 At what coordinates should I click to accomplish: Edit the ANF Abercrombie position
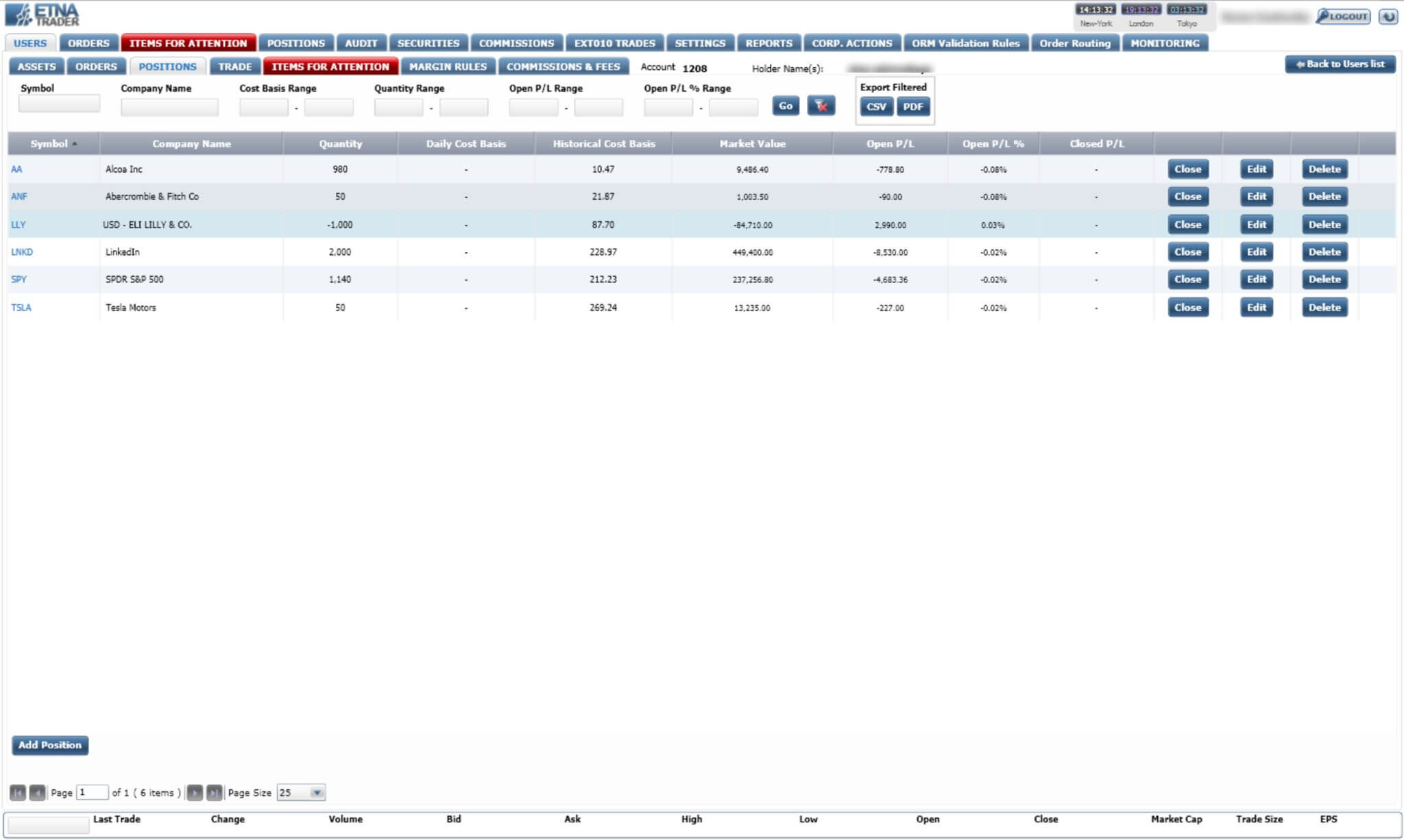pyautogui.click(x=1256, y=197)
